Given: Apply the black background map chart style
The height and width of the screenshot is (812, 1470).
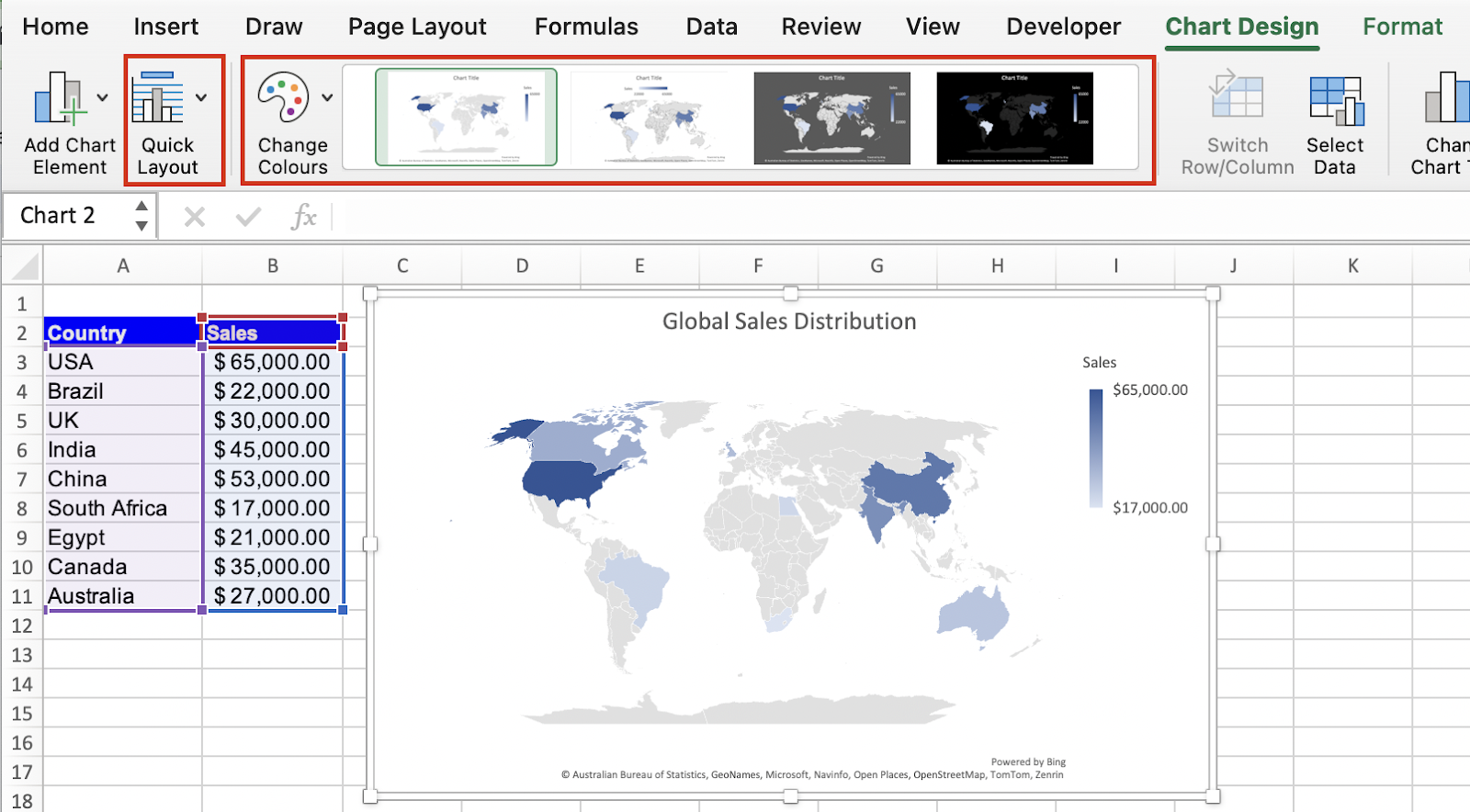Looking at the screenshot, I should [x=1014, y=118].
